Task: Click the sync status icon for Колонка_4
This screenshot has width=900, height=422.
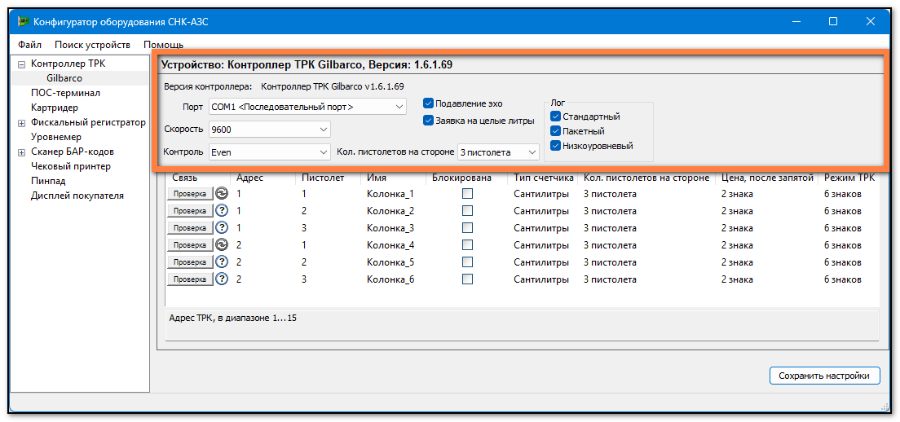Action: tap(223, 245)
